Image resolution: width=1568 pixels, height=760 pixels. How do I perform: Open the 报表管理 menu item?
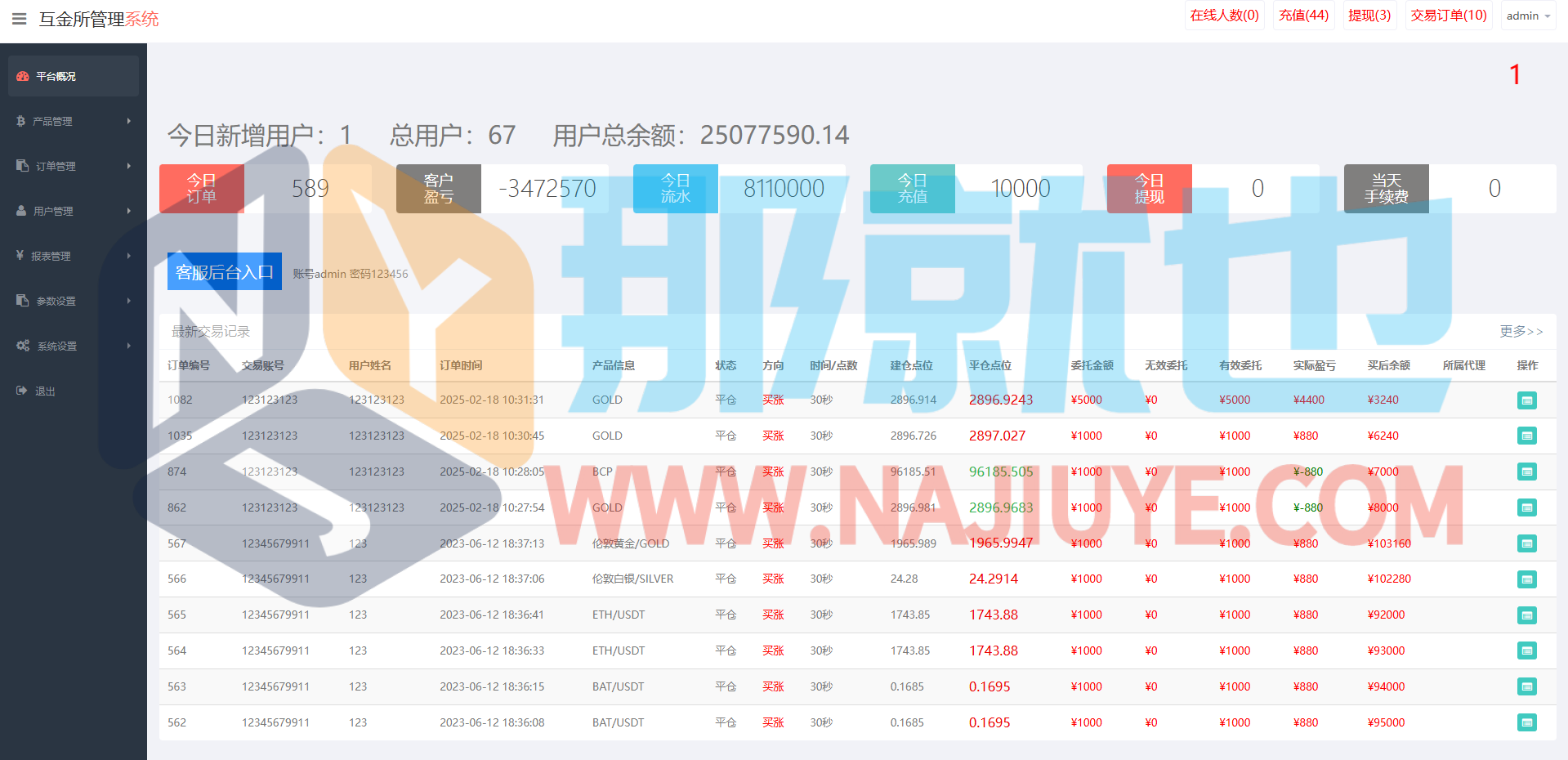pos(73,256)
